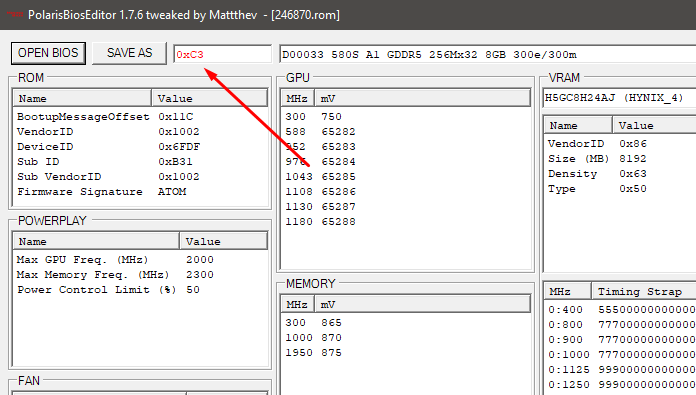This screenshot has width=696, height=395.
Task: Select the Firmware Signature ATOM row
Action: click(x=141, y=192)
